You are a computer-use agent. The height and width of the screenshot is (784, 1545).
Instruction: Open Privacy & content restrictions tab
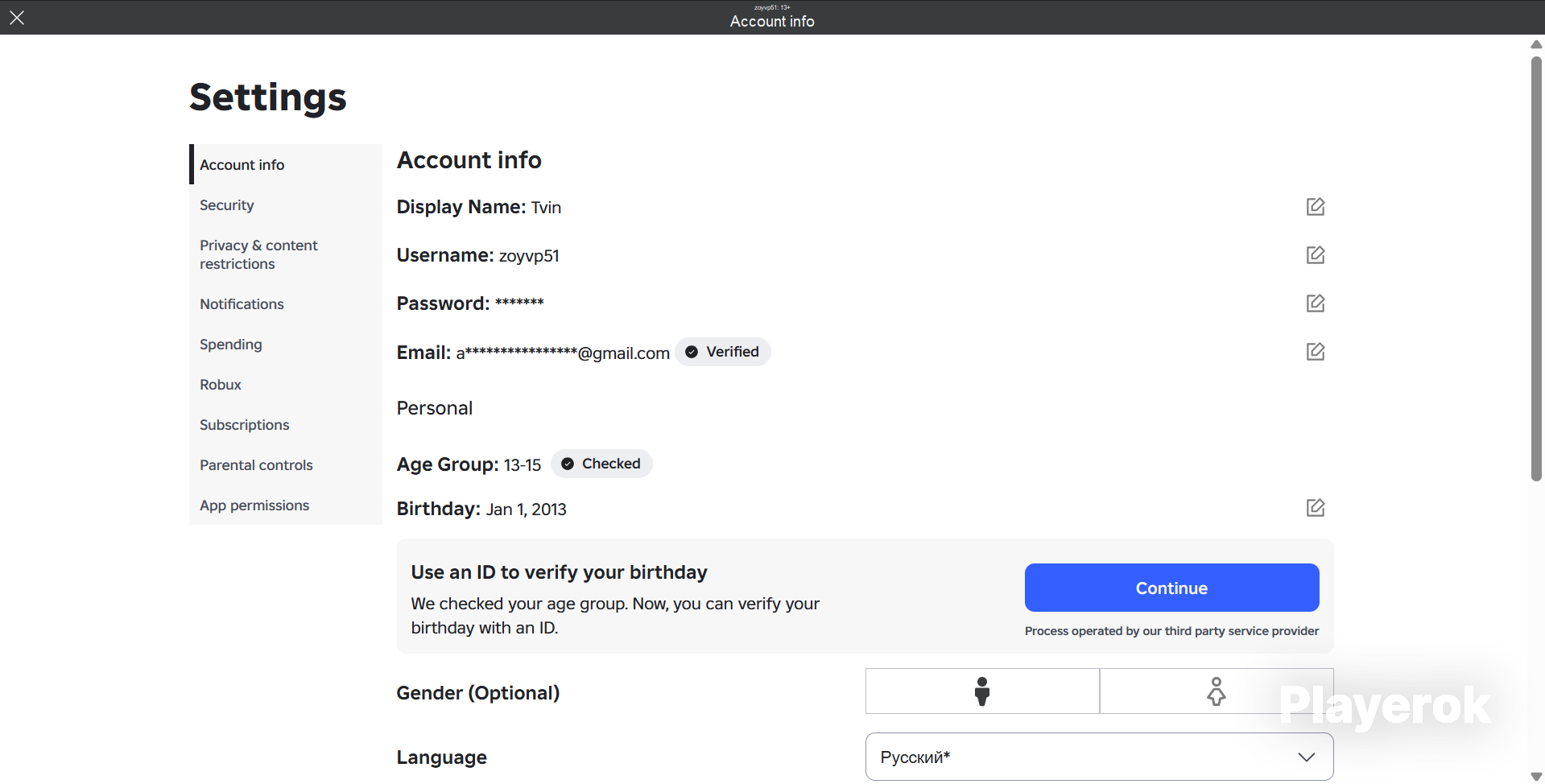click(286, 254)
